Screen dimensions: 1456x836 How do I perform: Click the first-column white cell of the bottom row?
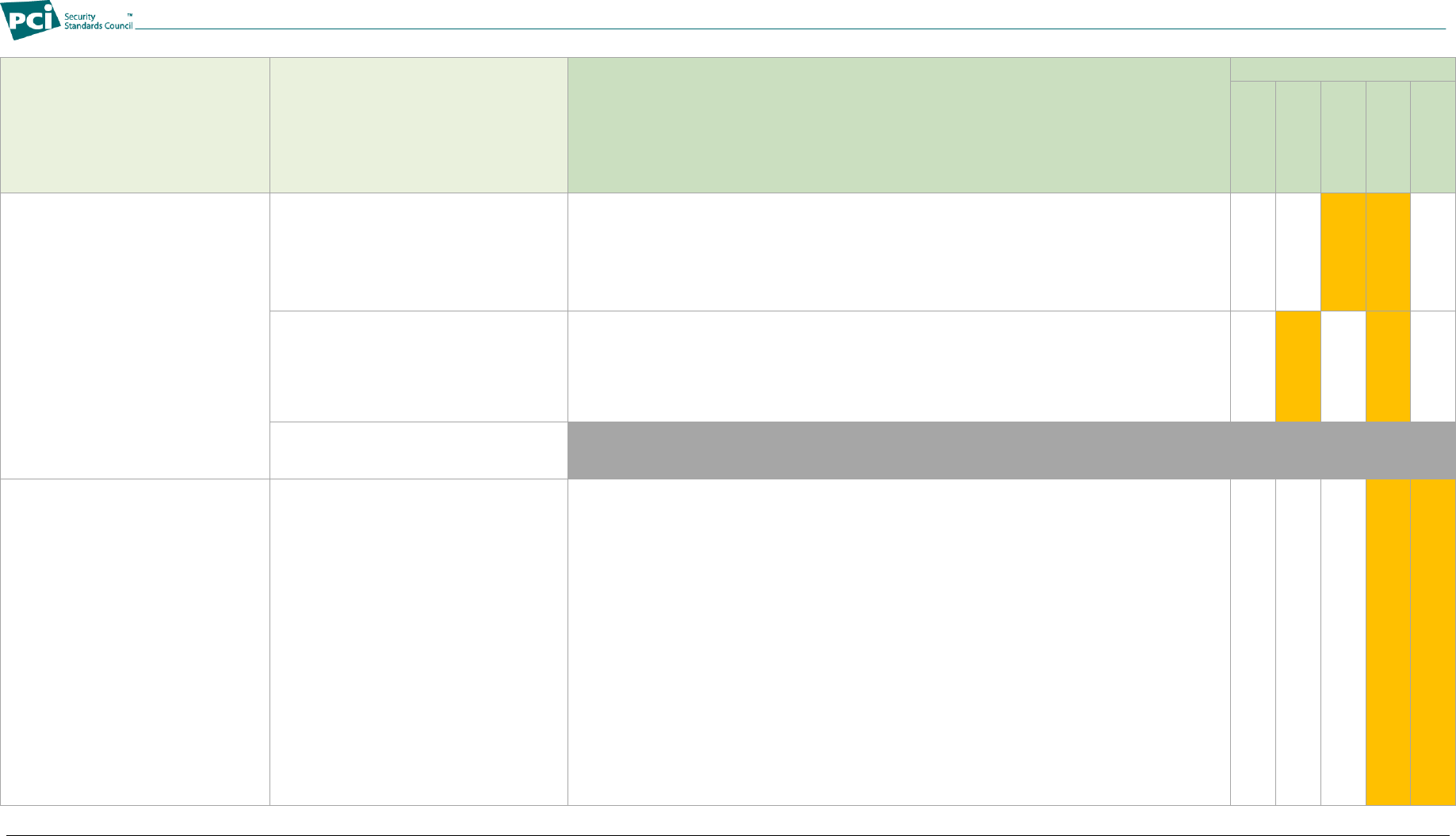coord(135,643)
